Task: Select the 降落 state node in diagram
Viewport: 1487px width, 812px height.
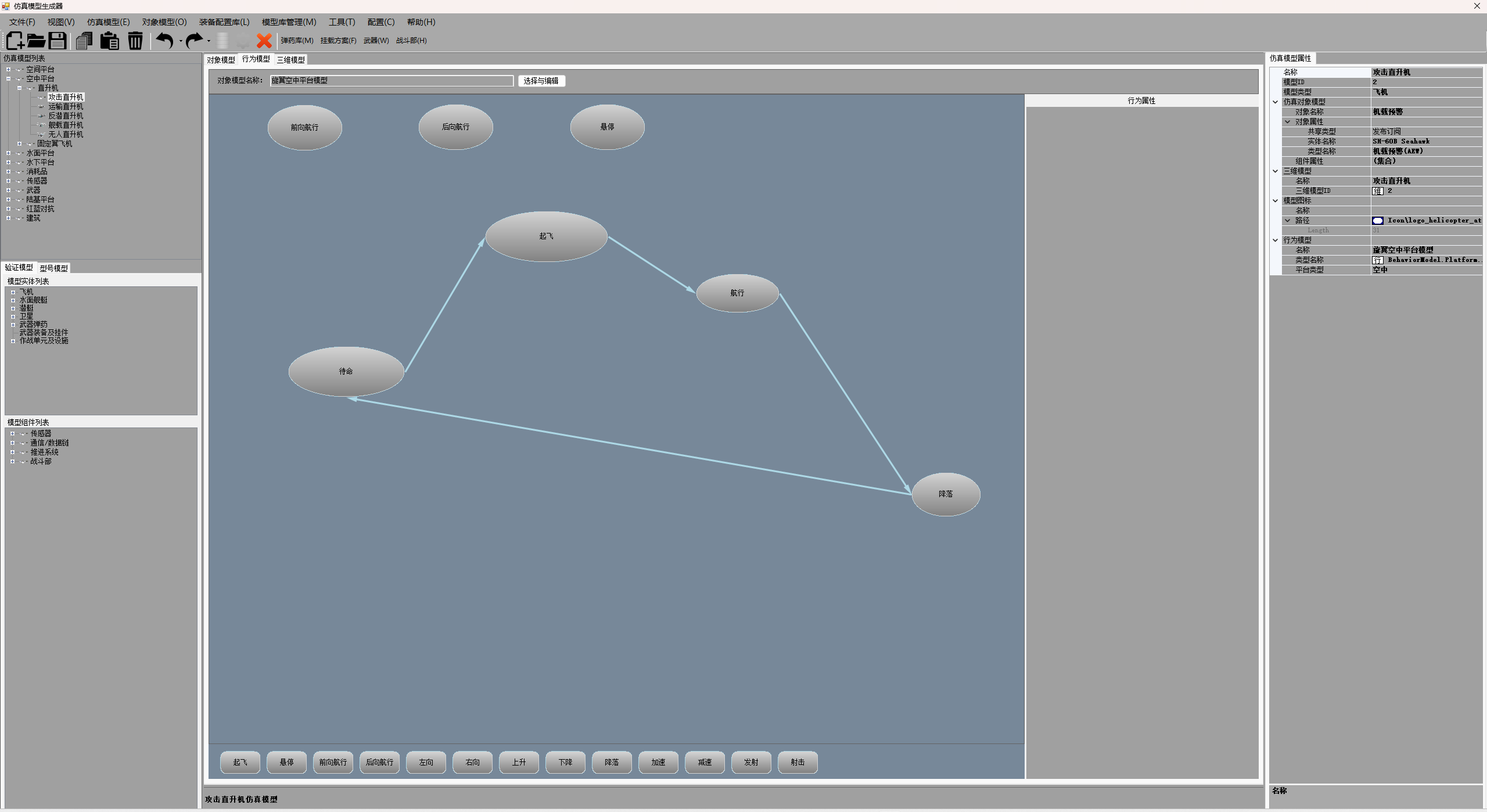Action: pos(946,494)
